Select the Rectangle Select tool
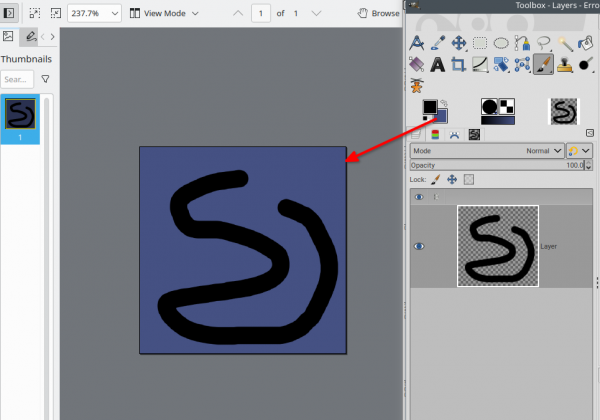Viewport: 600px width, 420px height. [x=480, y=43]
